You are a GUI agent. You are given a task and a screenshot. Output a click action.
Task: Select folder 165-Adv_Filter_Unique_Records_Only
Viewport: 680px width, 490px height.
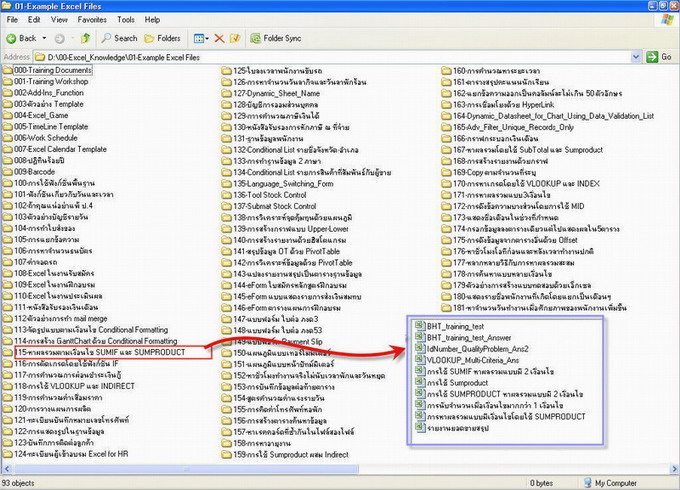tap(508, 127)
